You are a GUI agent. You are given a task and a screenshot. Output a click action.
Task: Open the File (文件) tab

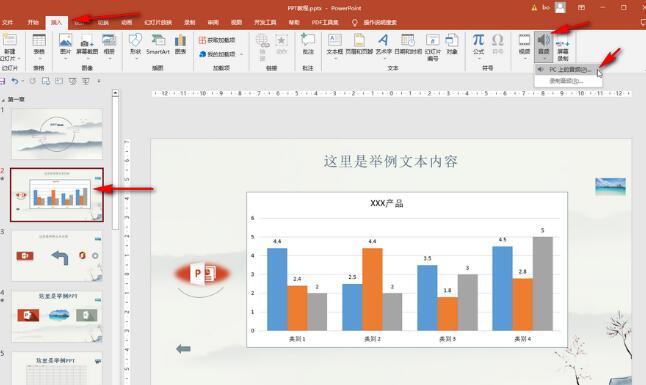click(7, 23)
